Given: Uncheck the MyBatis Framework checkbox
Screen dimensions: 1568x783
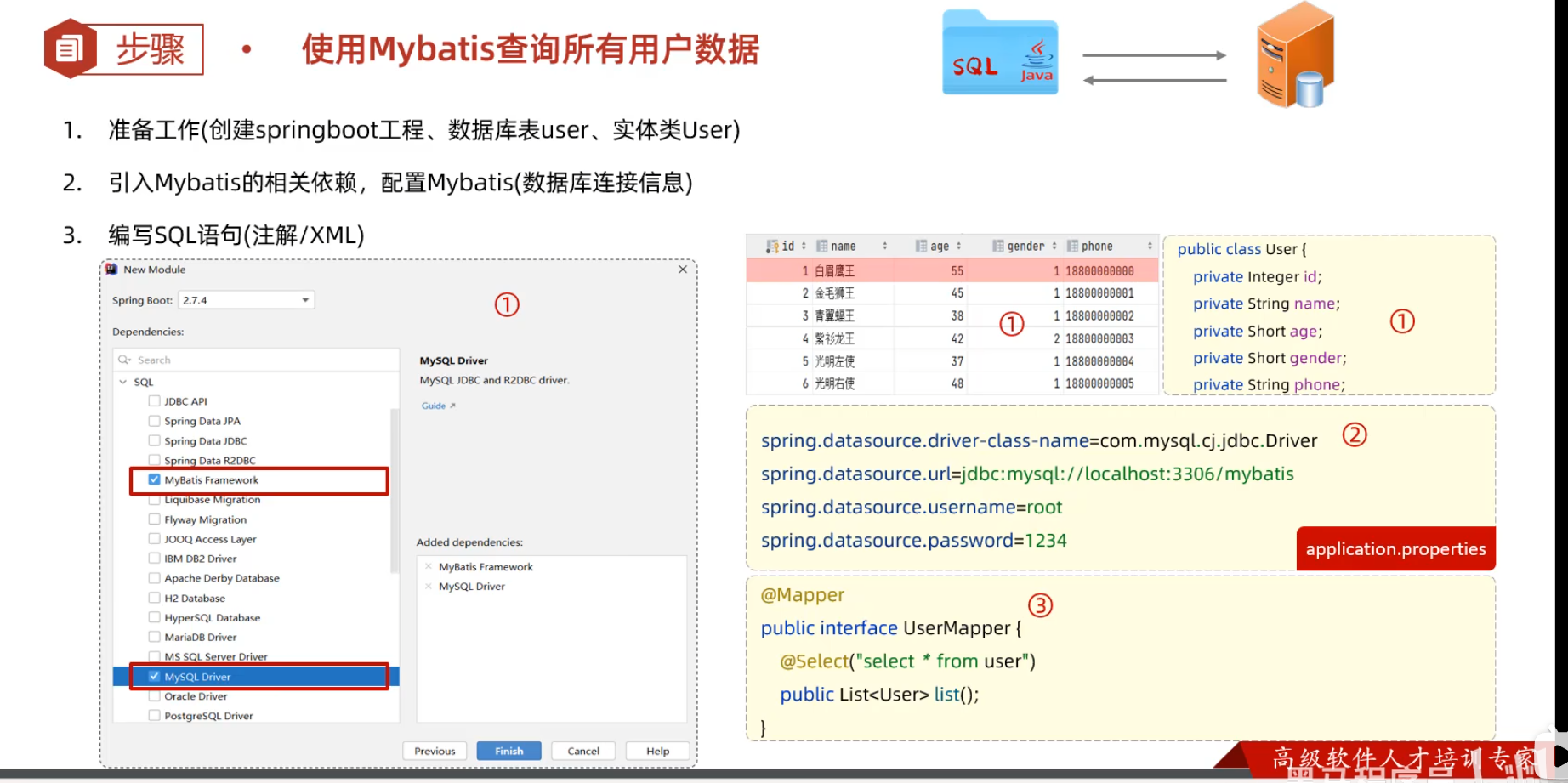Looking at the screenshot, I should click(154, 479).
